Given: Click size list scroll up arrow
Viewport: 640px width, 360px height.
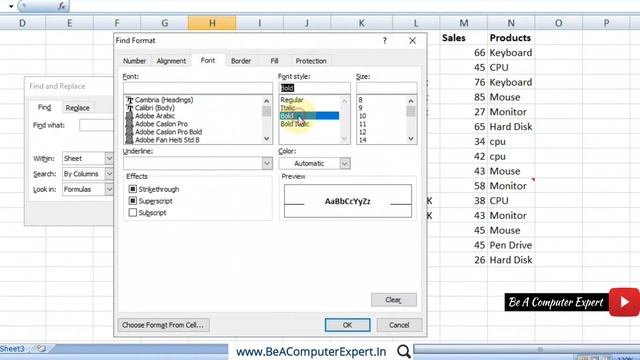Looking at the screenshot, I should [411, 101].
